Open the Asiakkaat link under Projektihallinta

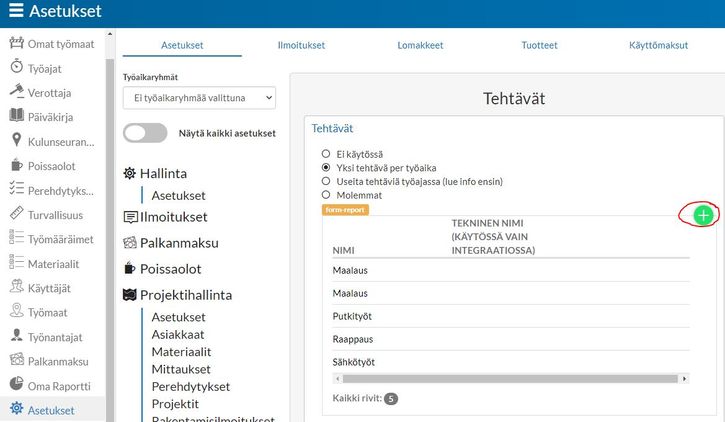180,334
